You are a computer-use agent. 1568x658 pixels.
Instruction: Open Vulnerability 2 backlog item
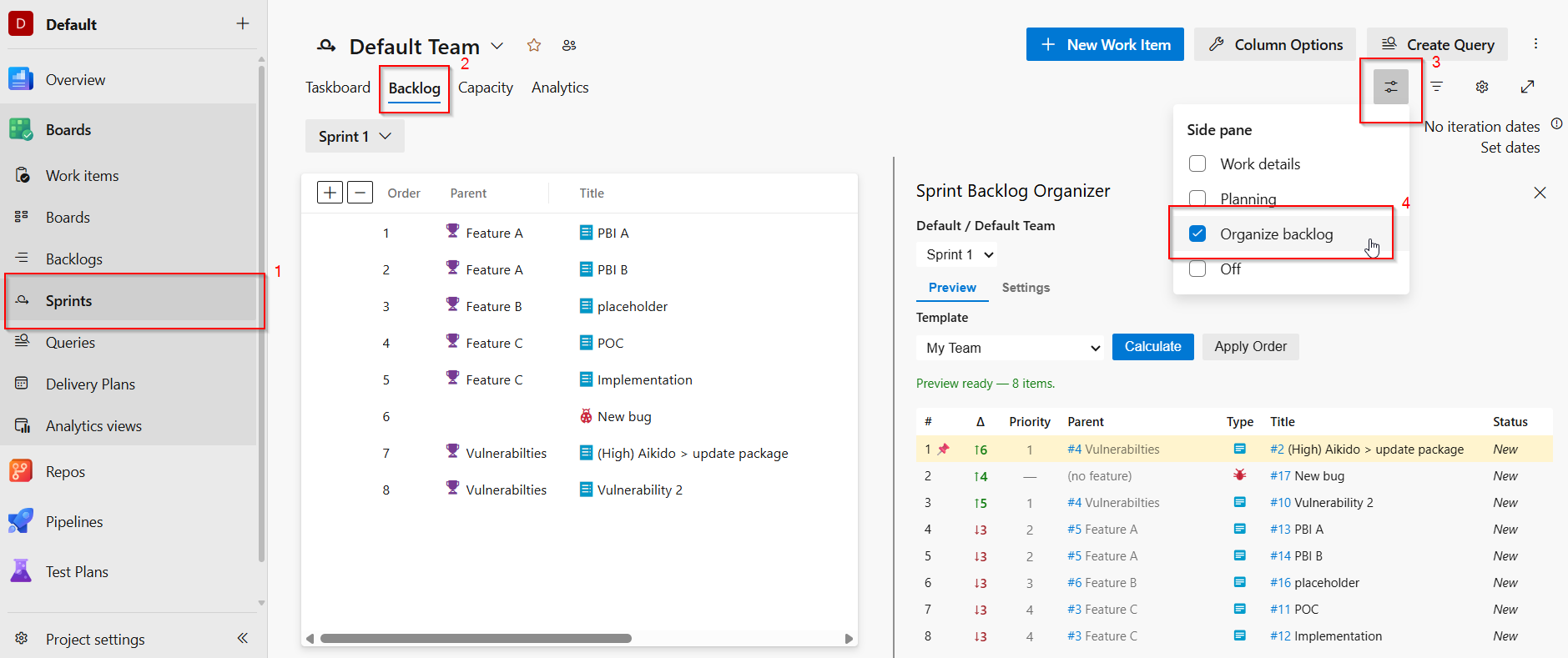639,490
